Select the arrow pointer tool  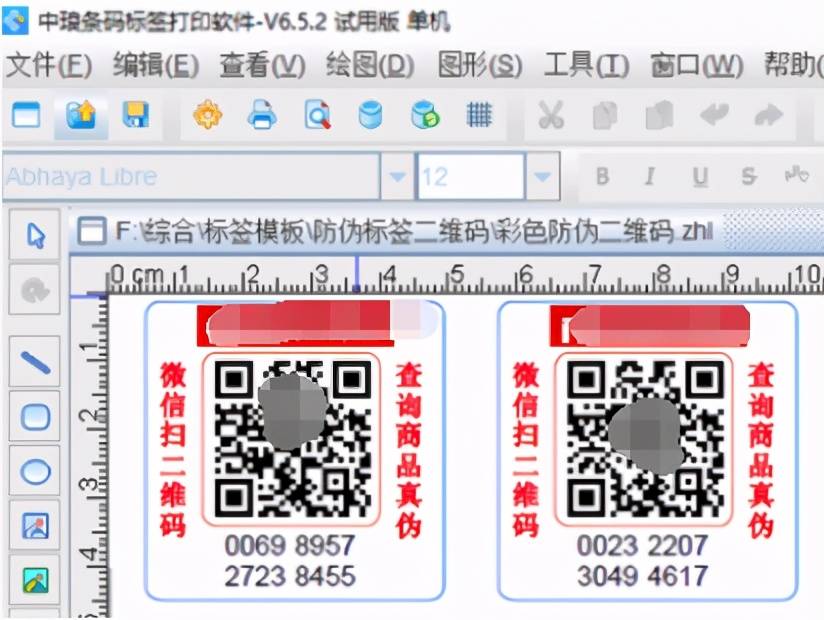point(35,235)
